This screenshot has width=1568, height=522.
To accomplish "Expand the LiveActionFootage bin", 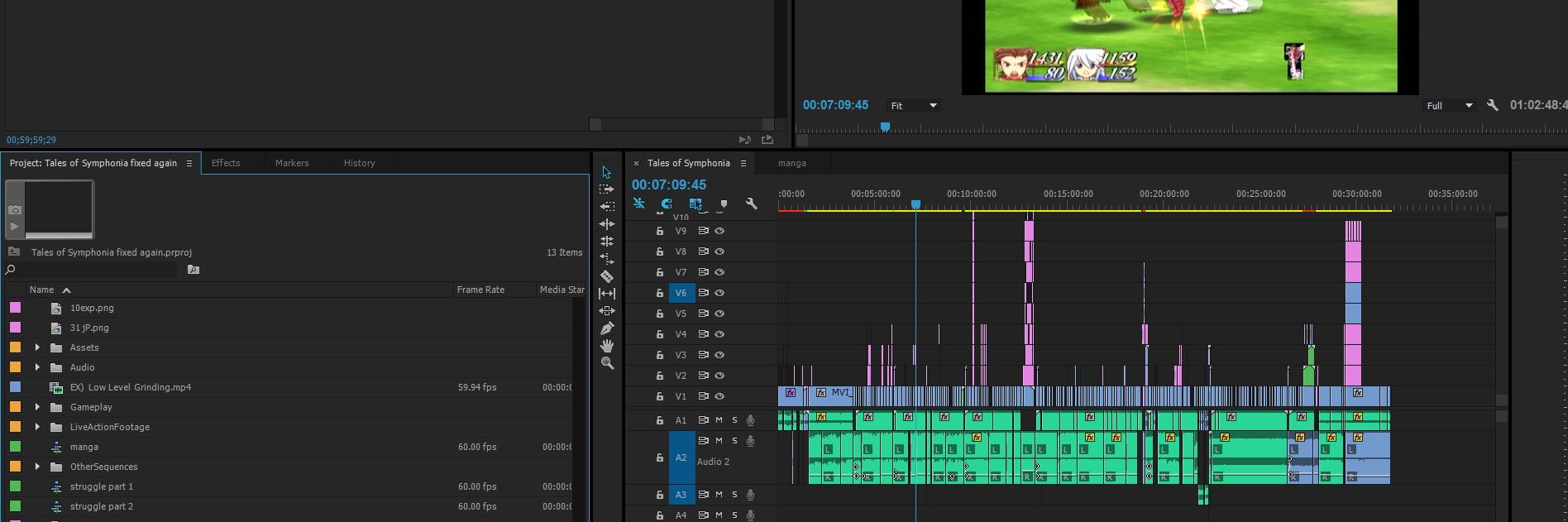I will click(37, 427).
